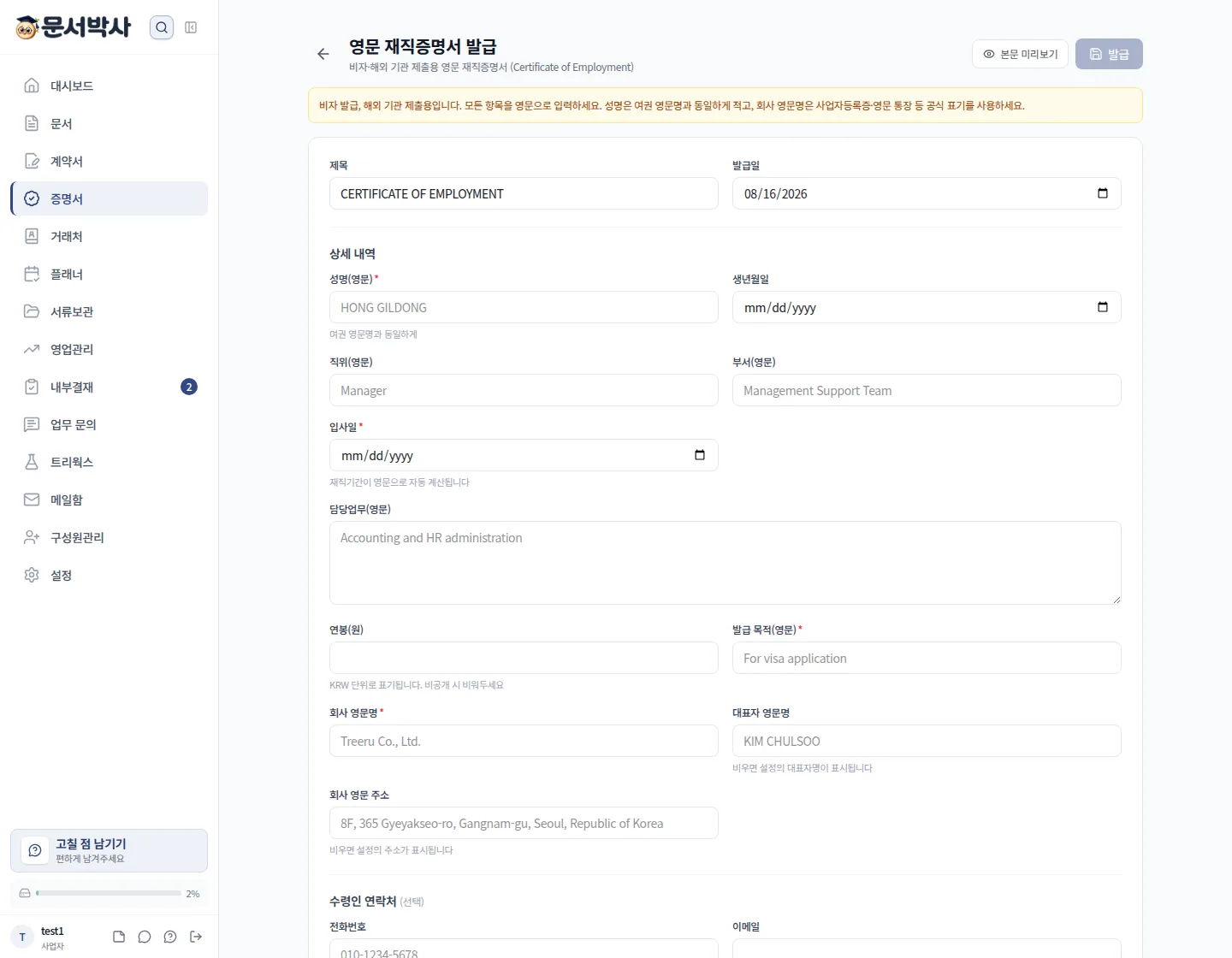This screenshot has width=1232, height=958.
Task: Click the 내부결재 clipboard icon
Action: (x=32, y=387)
